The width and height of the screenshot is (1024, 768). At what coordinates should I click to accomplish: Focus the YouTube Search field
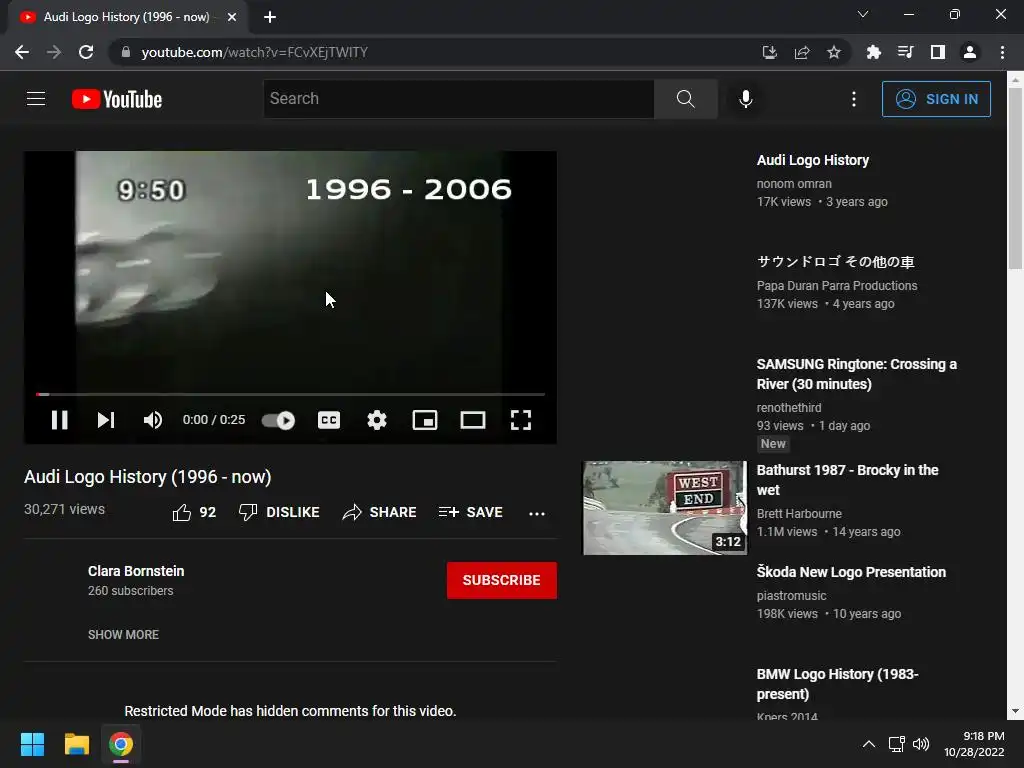458,99
